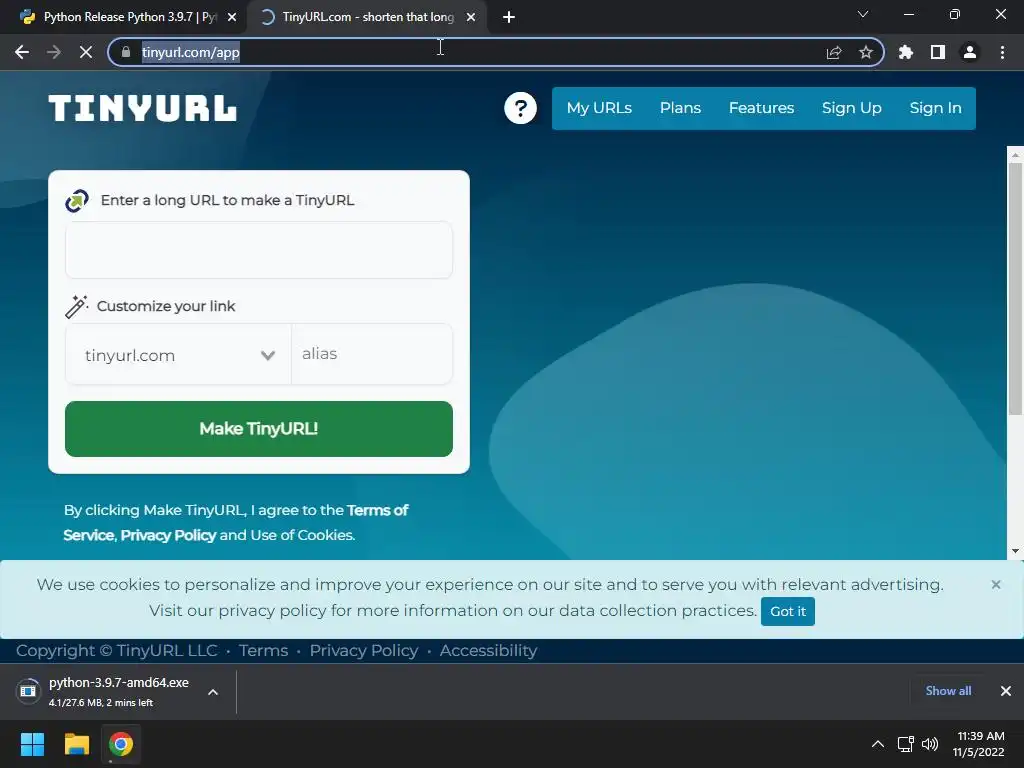Open File Explorer from taskbar
This screenshot has width=1024, height=768.
pos(76,744)
